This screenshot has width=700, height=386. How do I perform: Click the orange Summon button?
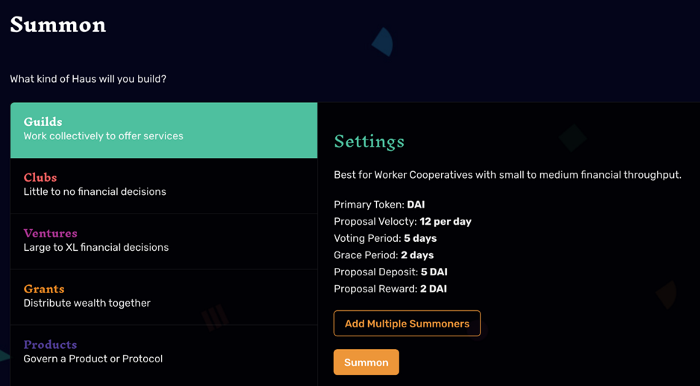(x=366, y=362)
